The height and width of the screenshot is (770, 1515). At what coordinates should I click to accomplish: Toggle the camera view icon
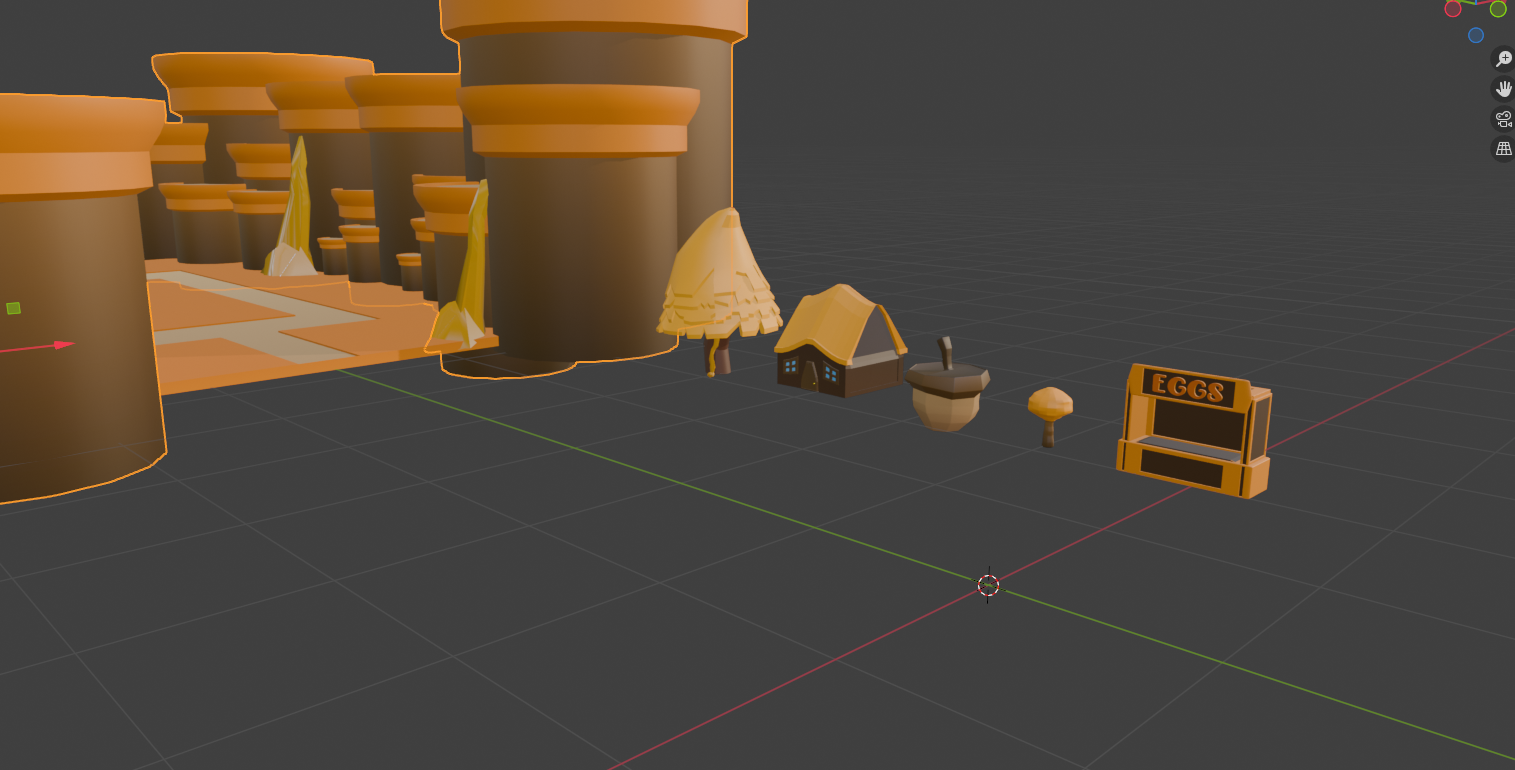(x=1503, y=119)
